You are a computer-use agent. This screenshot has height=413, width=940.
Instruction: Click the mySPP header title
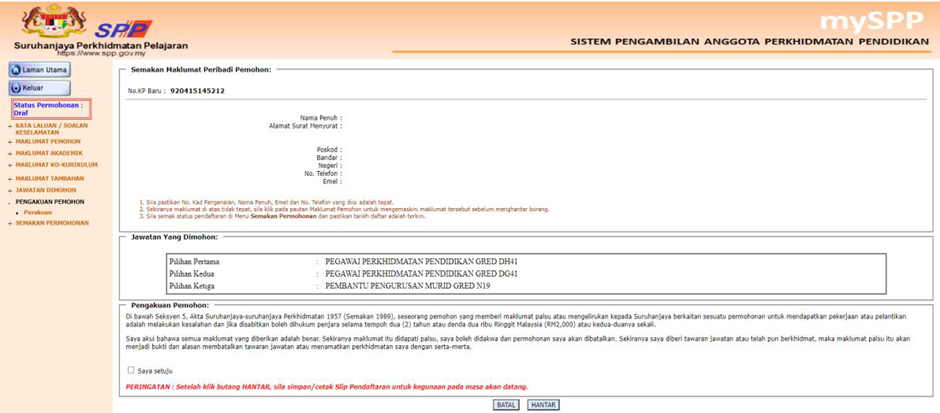click(872, 21)
